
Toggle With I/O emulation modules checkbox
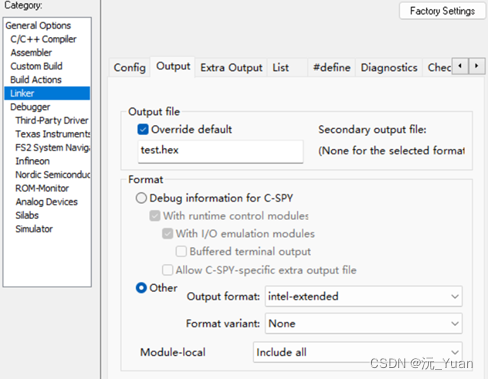(x=168, y=233)
